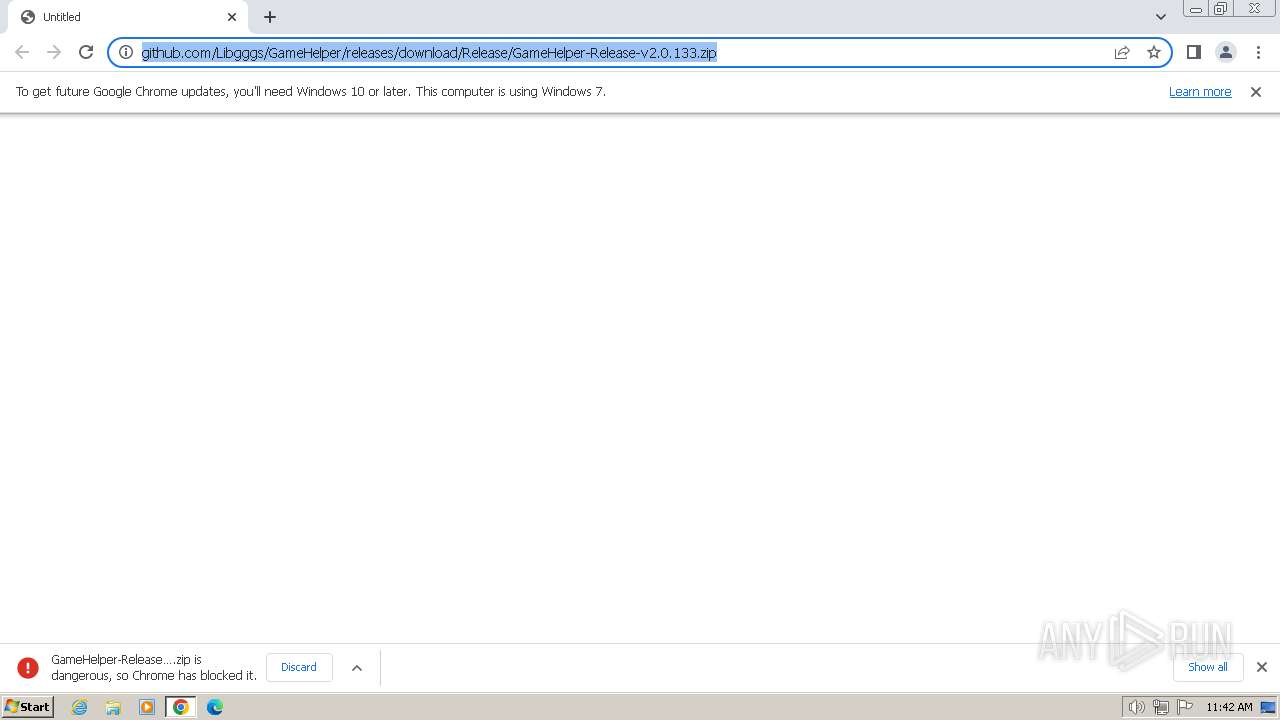
Task: Open the Learn more link
Action: pyautogui.click(x=1200, y=91)
